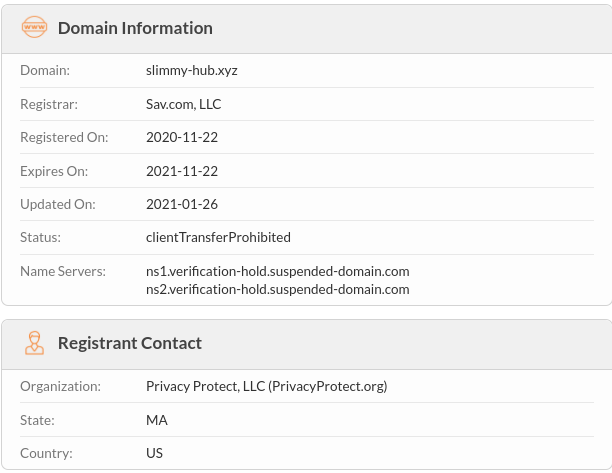Click the registrant person icon
The height and width of the screenshot is (473, 612).
(x=34, y=343)
